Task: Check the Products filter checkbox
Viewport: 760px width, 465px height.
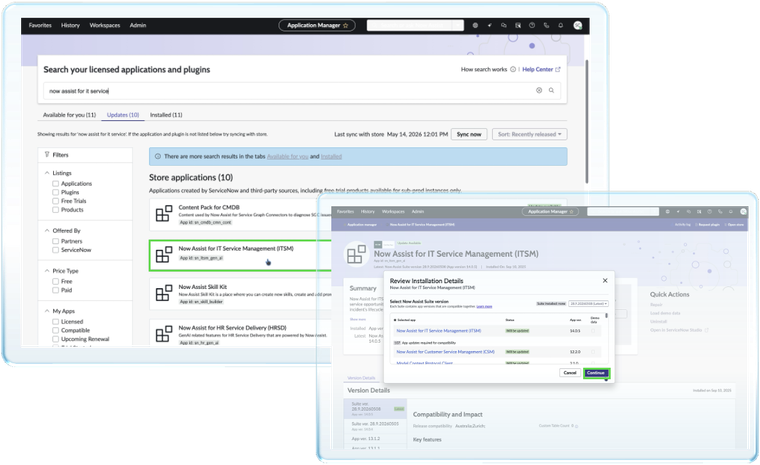Action: (56, 210)
